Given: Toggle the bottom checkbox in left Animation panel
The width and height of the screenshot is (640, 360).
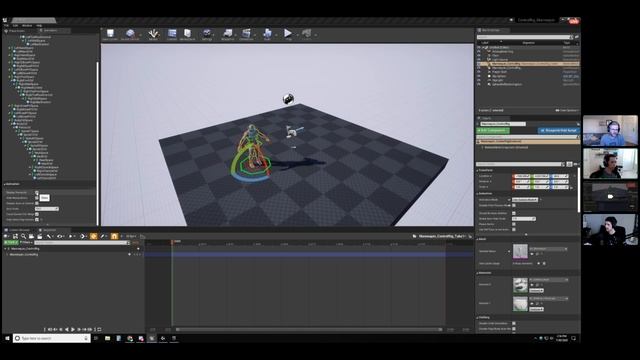Looking at the screenshot, I should tap(37, 220).
